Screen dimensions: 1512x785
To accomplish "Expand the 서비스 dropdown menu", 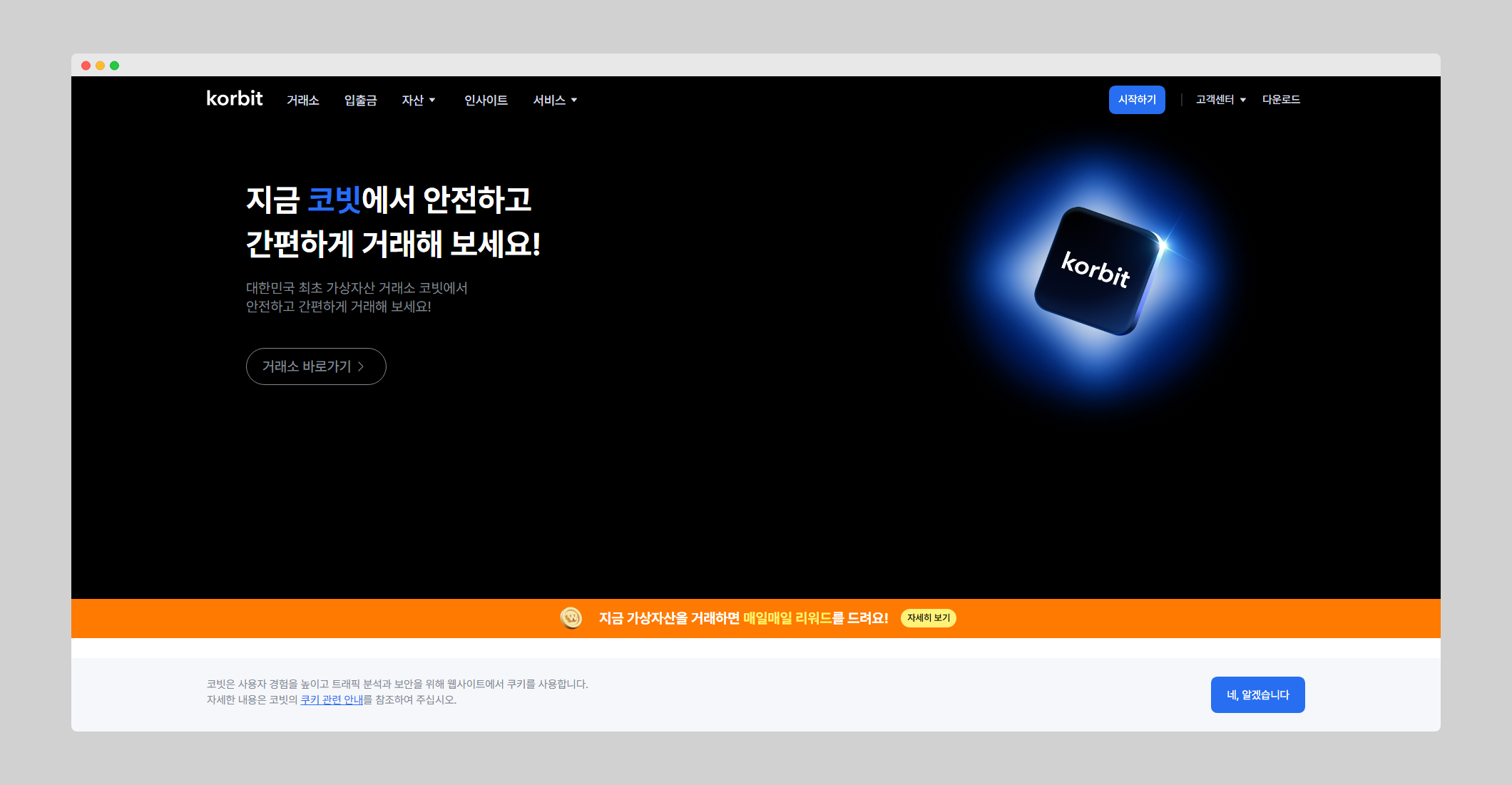I will coord(555,100).
